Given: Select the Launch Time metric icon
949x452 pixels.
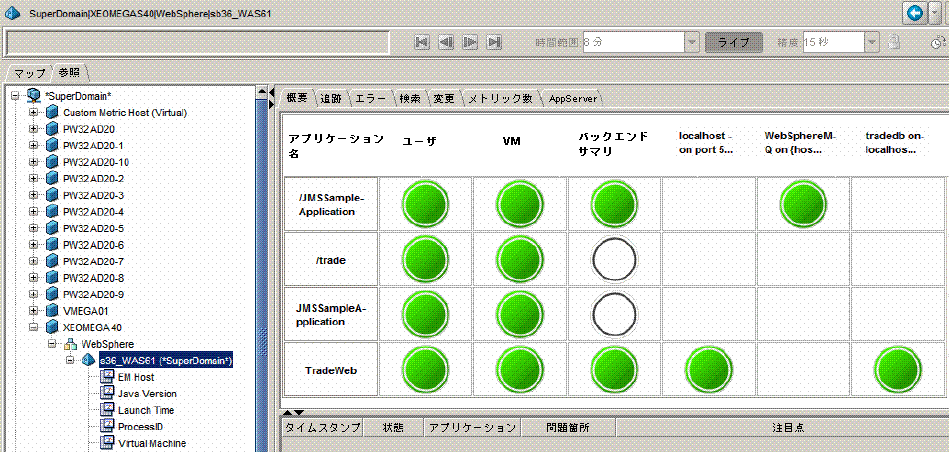Looking at the screenshot, I should tap(107, 410).
